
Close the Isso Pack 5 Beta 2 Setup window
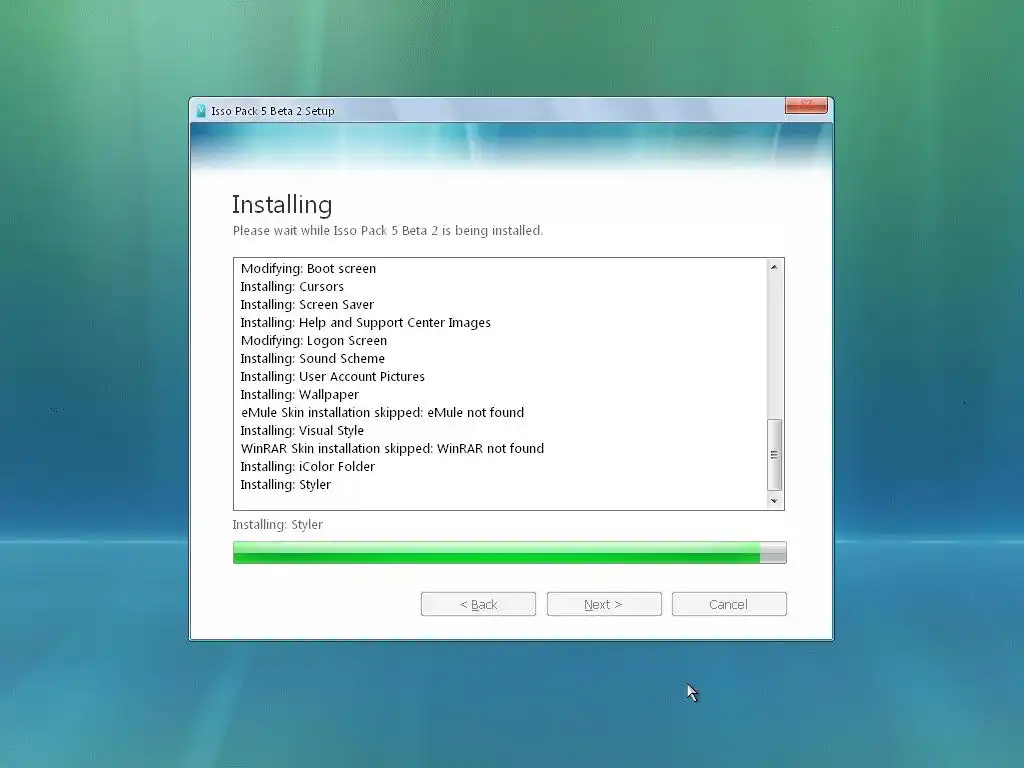[x=806, y=105]
